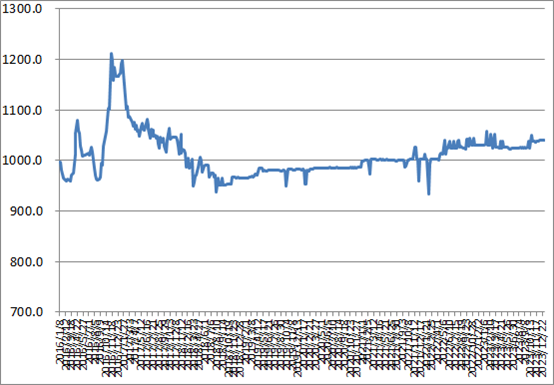Click the vertical y-axis line
The width and height of the screenshot is (554, 385).
[59, 160]
